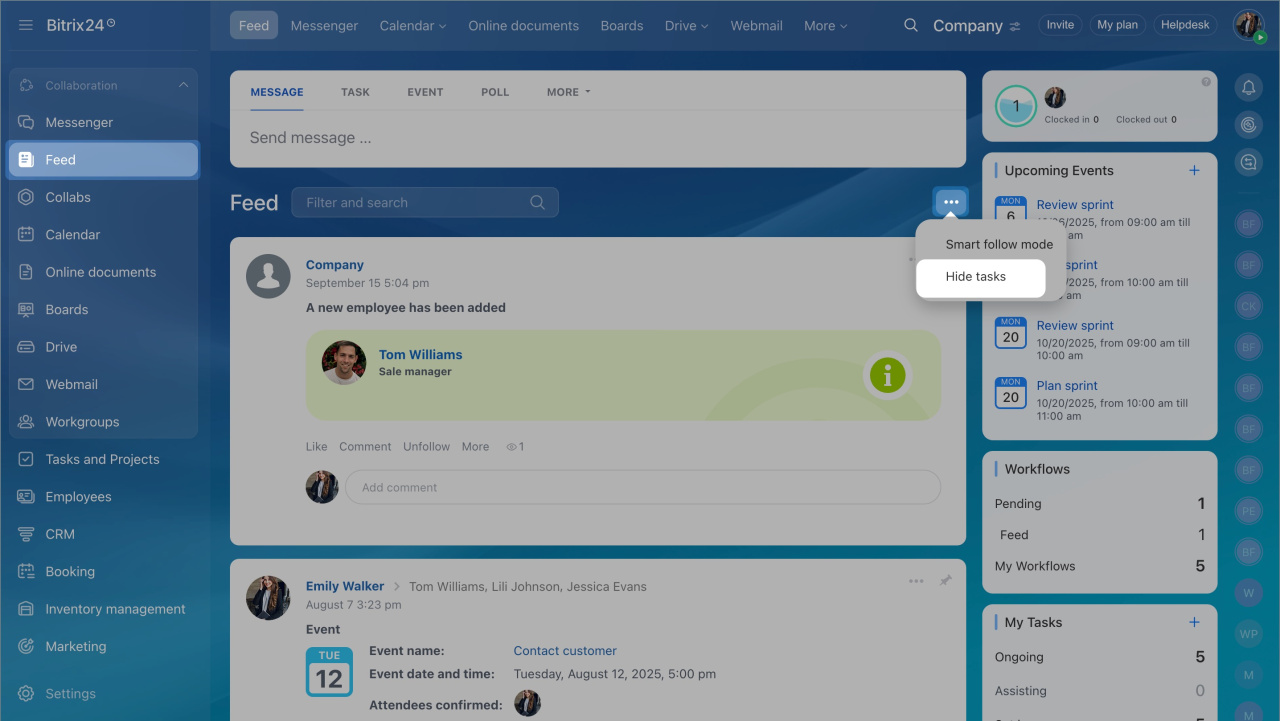Open the Calendar dropdown in top navigation
The image size is (1280, 721).
[x=412, y=26]
